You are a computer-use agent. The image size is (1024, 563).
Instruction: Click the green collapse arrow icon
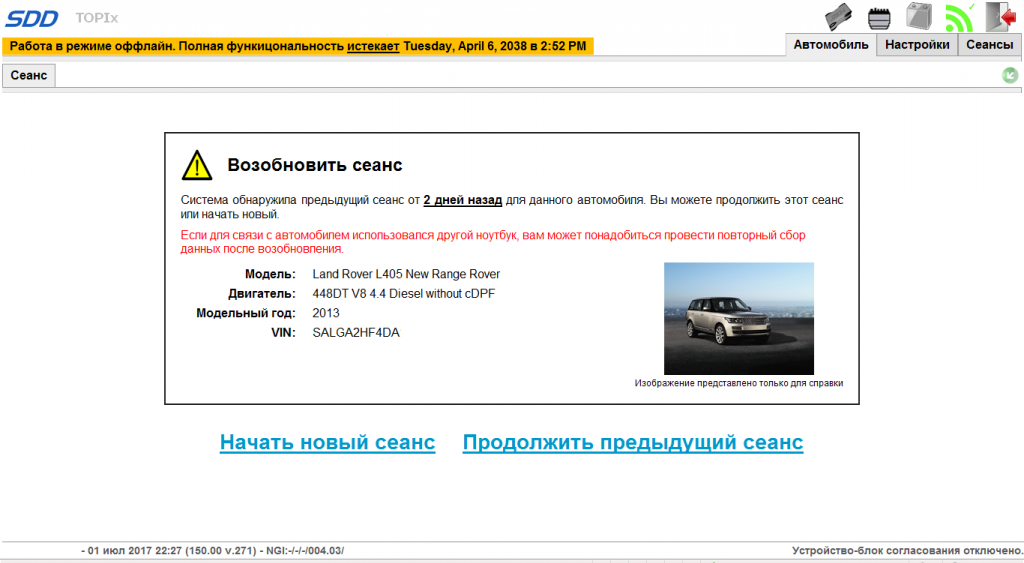pyautogui.click(x=1010, y=75)
